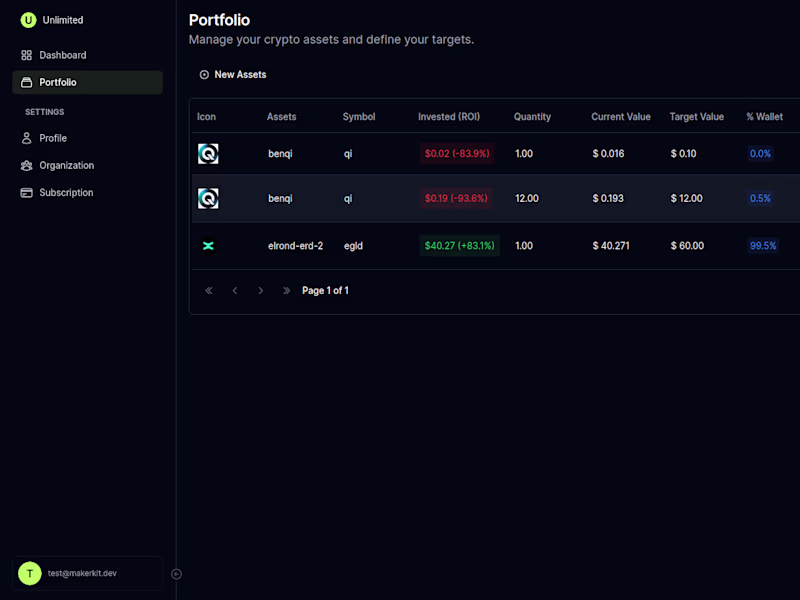Click the elrond egld token icon
This screenshot has height=600, width=800.
point(208,246)
